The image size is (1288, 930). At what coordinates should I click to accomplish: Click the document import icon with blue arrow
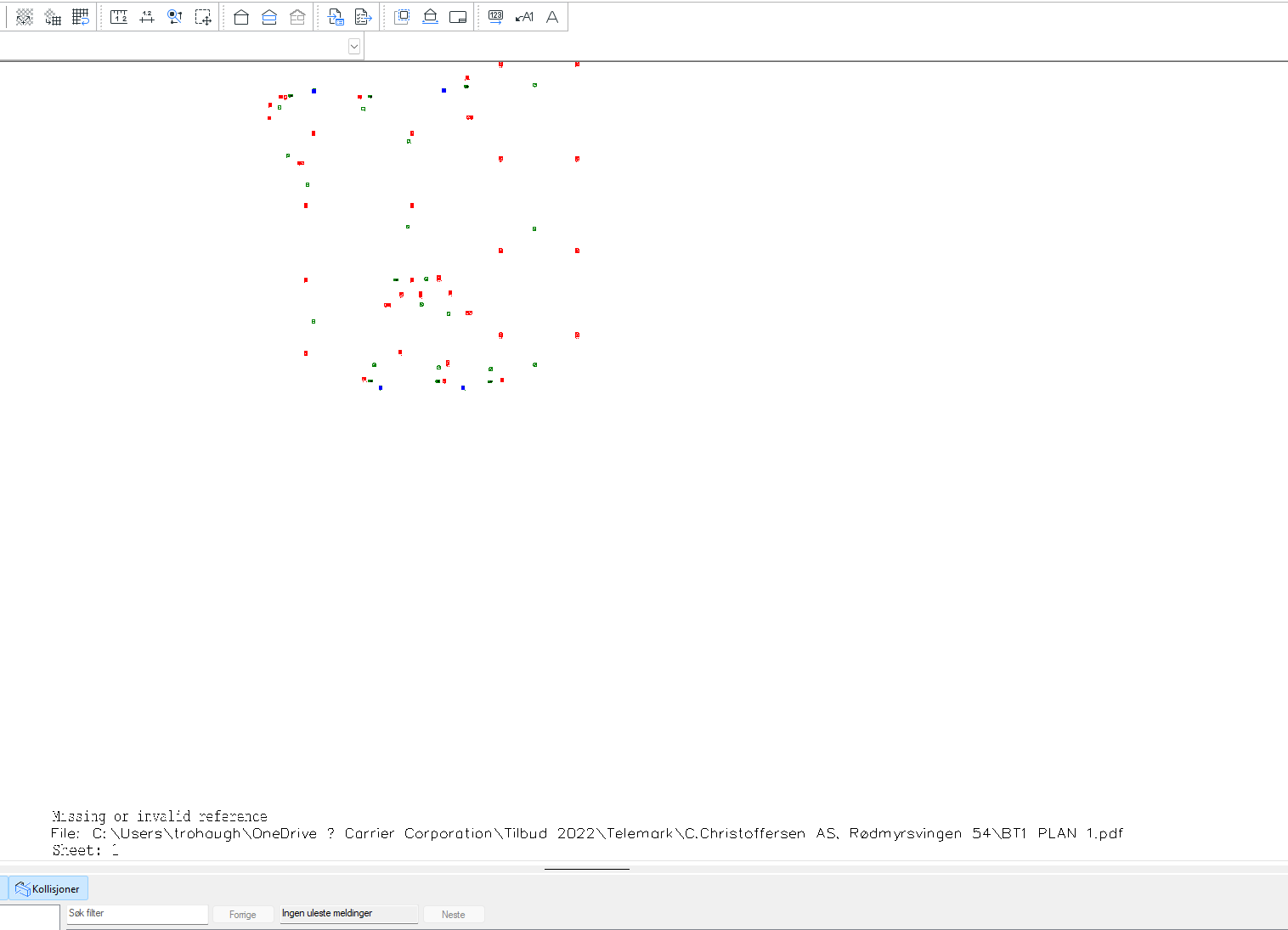pyautogui.click(x=336, y=17)
